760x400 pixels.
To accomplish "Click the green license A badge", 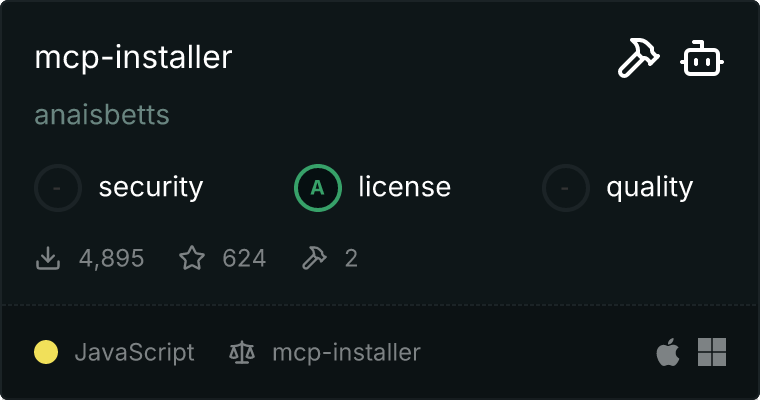I will pyautogui.click(x=318, y=188).
